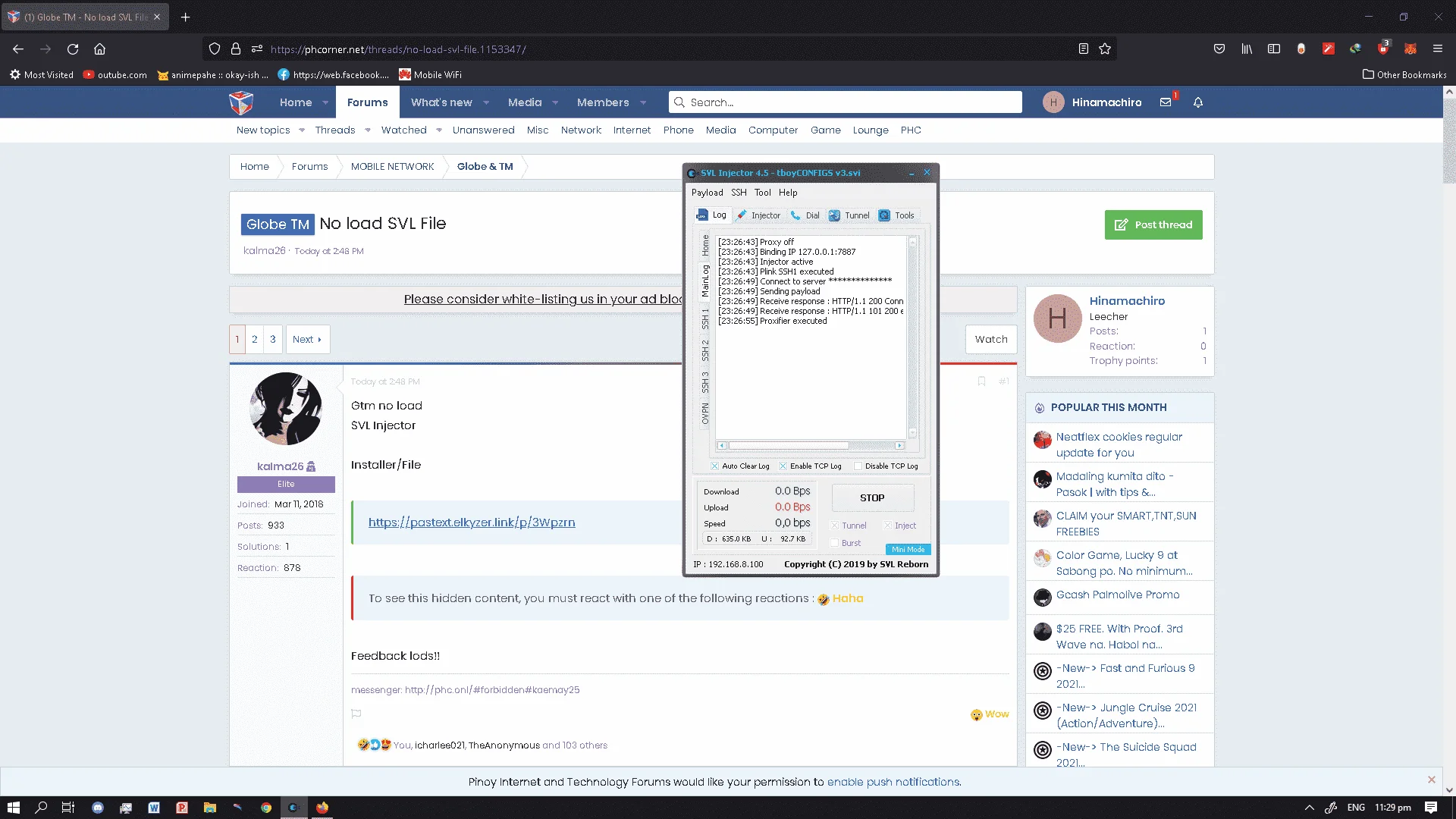This screenshot has height=819, width=1456.
Task: Expand the Home nav dropdown arrow
Action: (x=325, y=103)
